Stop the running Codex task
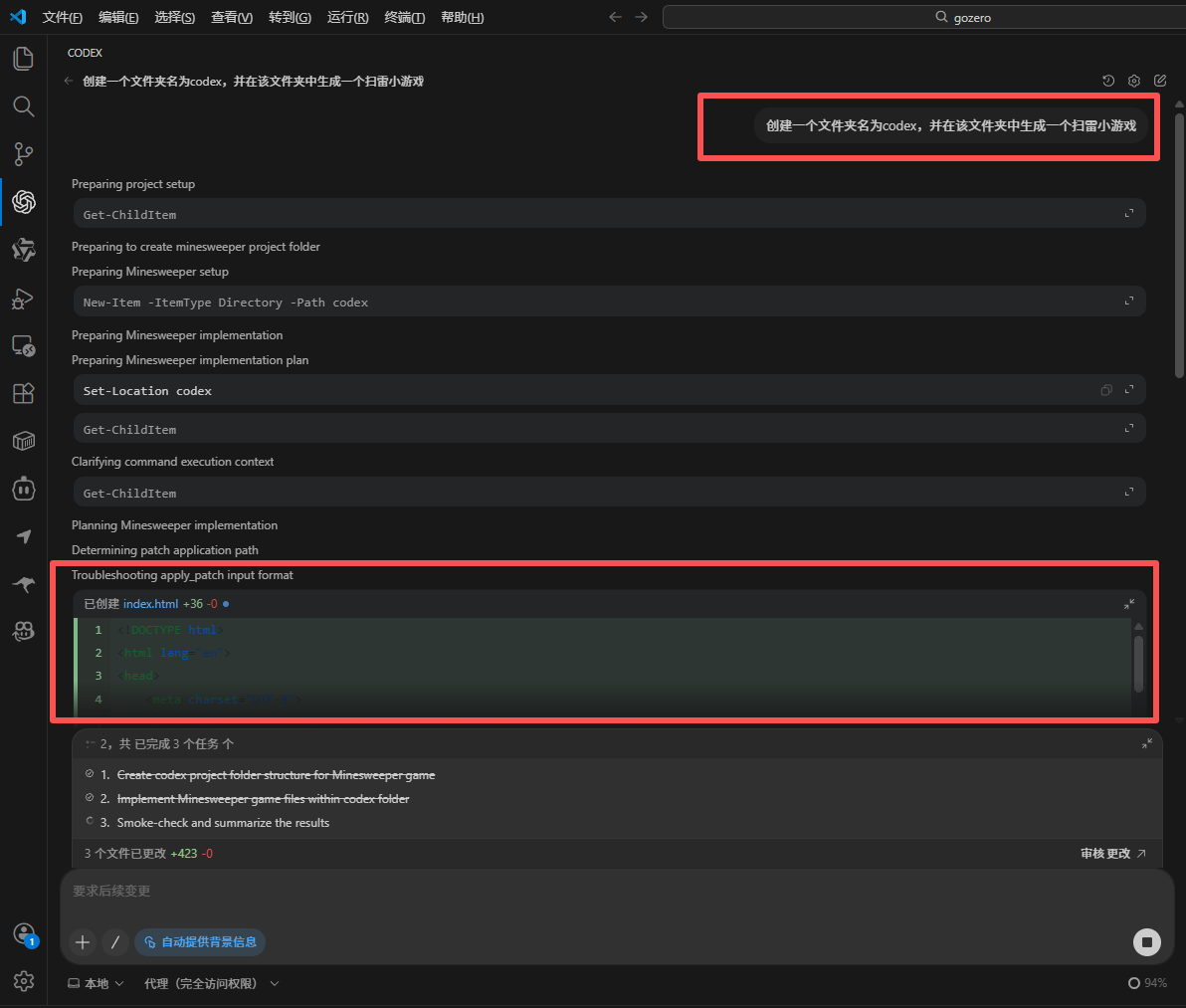The height and width of the screenshot is (1008, 1186). [1146, 941]
